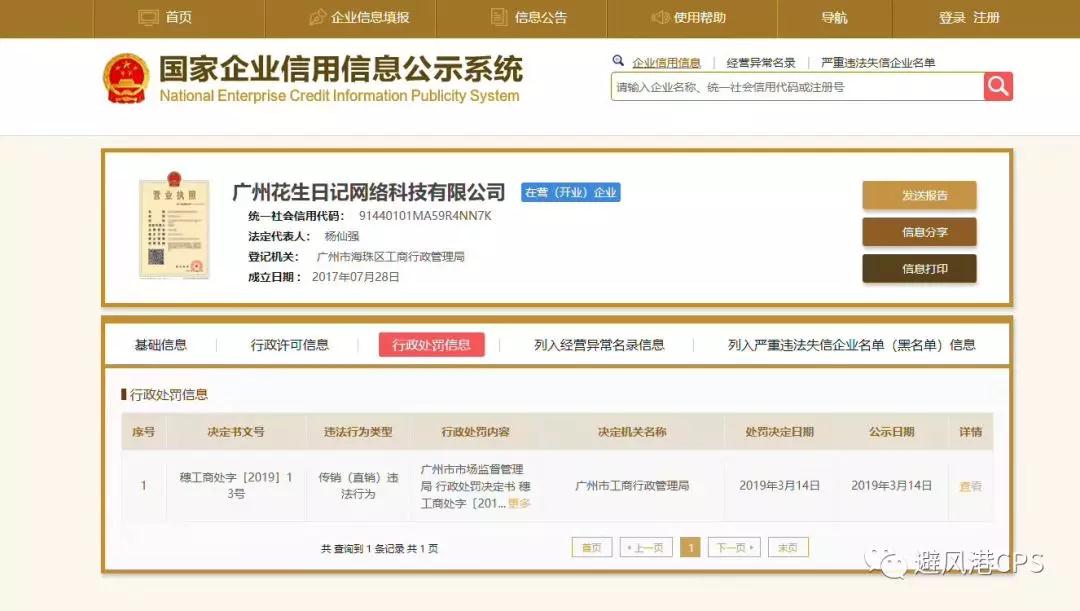Viewport: 1080px width, 611px height.
Task: Click the 公示日期 column header
Action: (x=892, y=432)
